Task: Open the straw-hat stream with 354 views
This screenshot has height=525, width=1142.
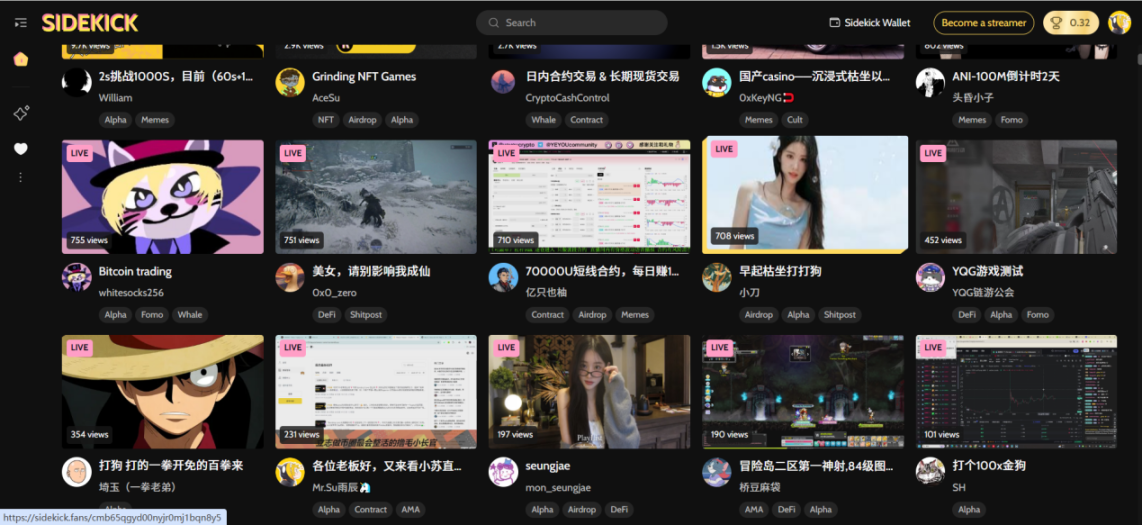Action: (163, 392)
